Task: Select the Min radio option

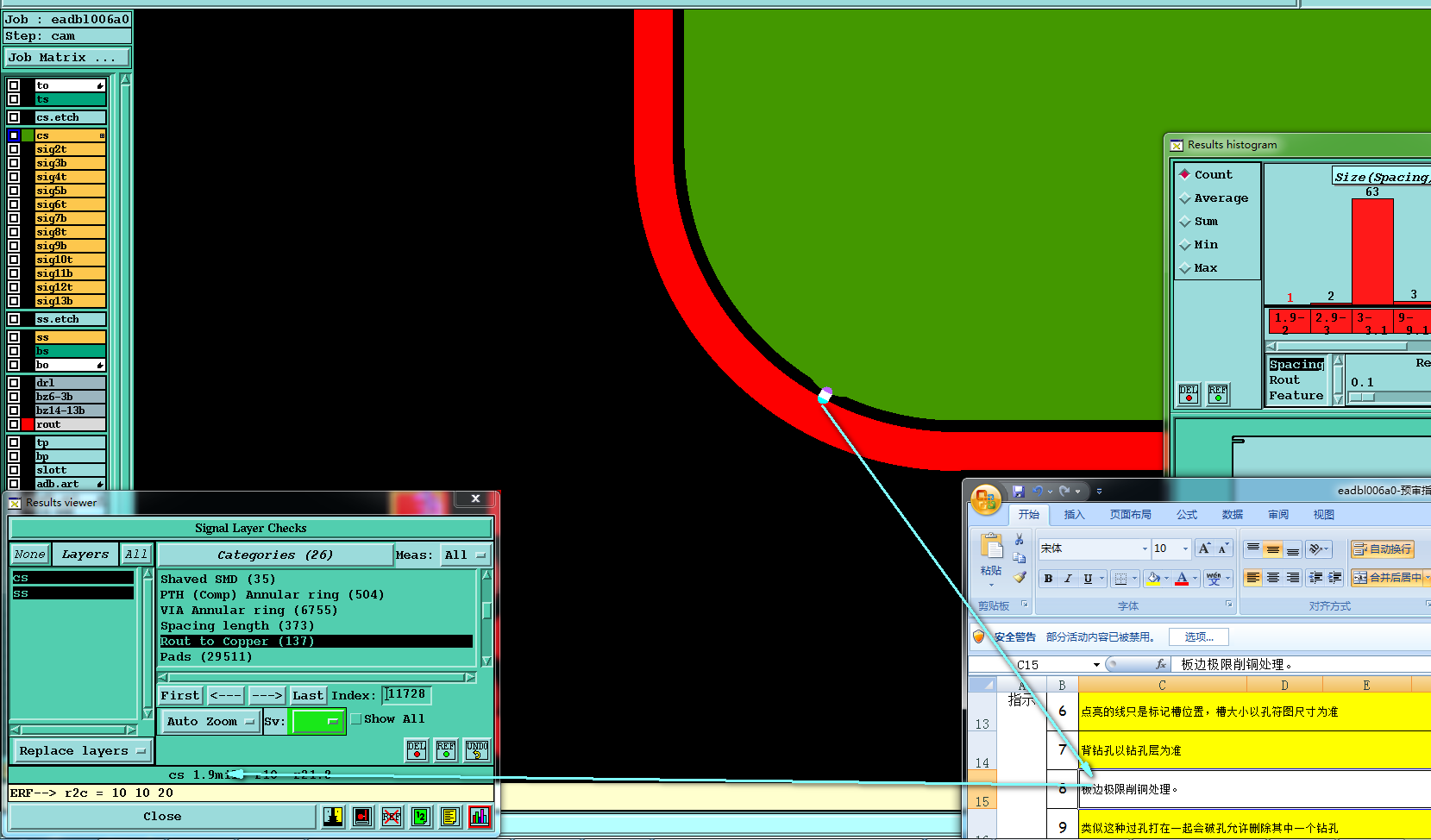Action: 1199,244
